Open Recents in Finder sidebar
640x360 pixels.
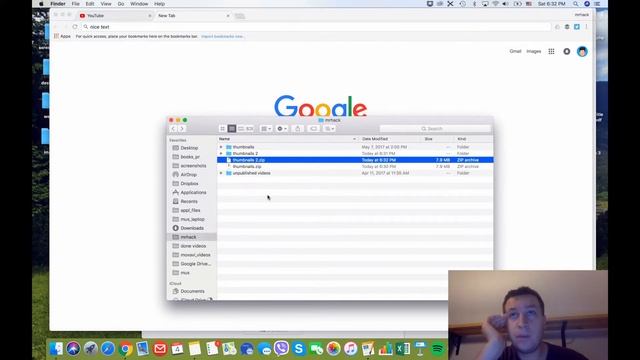[x=189, y=201]
